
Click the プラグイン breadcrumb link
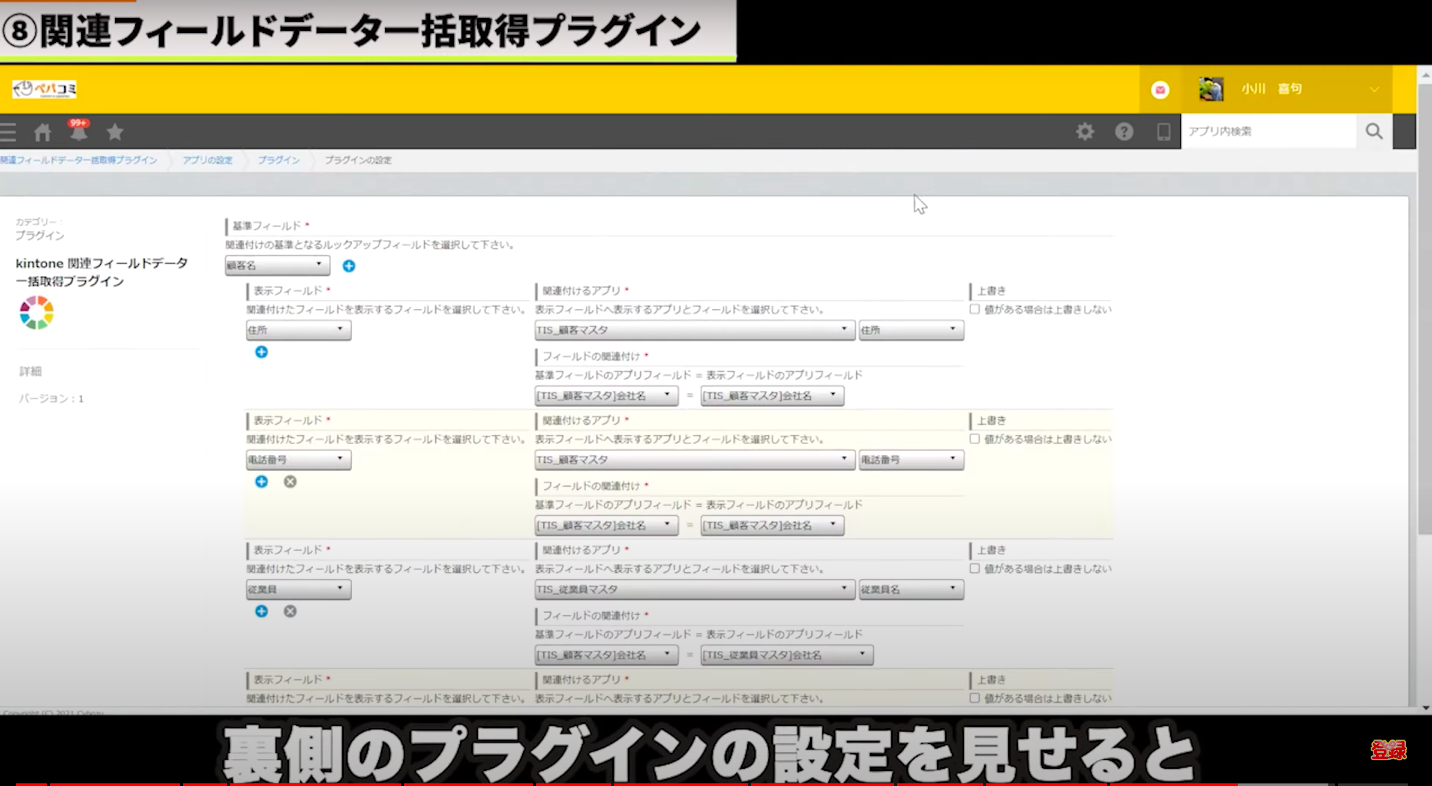[278, 160]
